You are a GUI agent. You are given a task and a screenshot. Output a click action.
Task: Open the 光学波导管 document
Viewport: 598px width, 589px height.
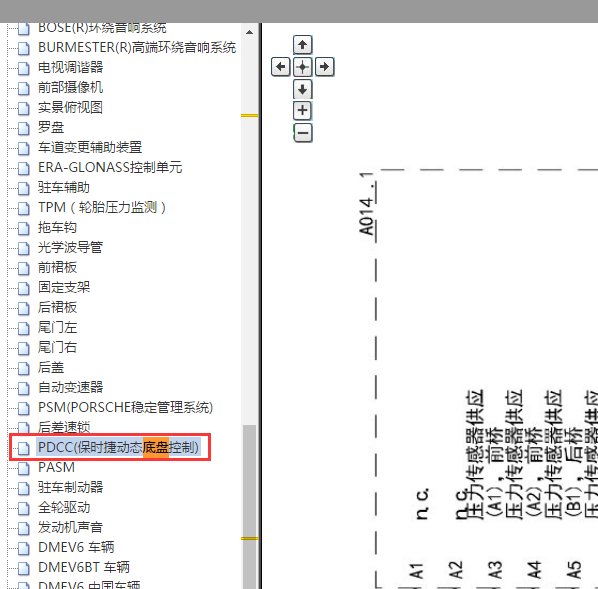coord(71,247)
